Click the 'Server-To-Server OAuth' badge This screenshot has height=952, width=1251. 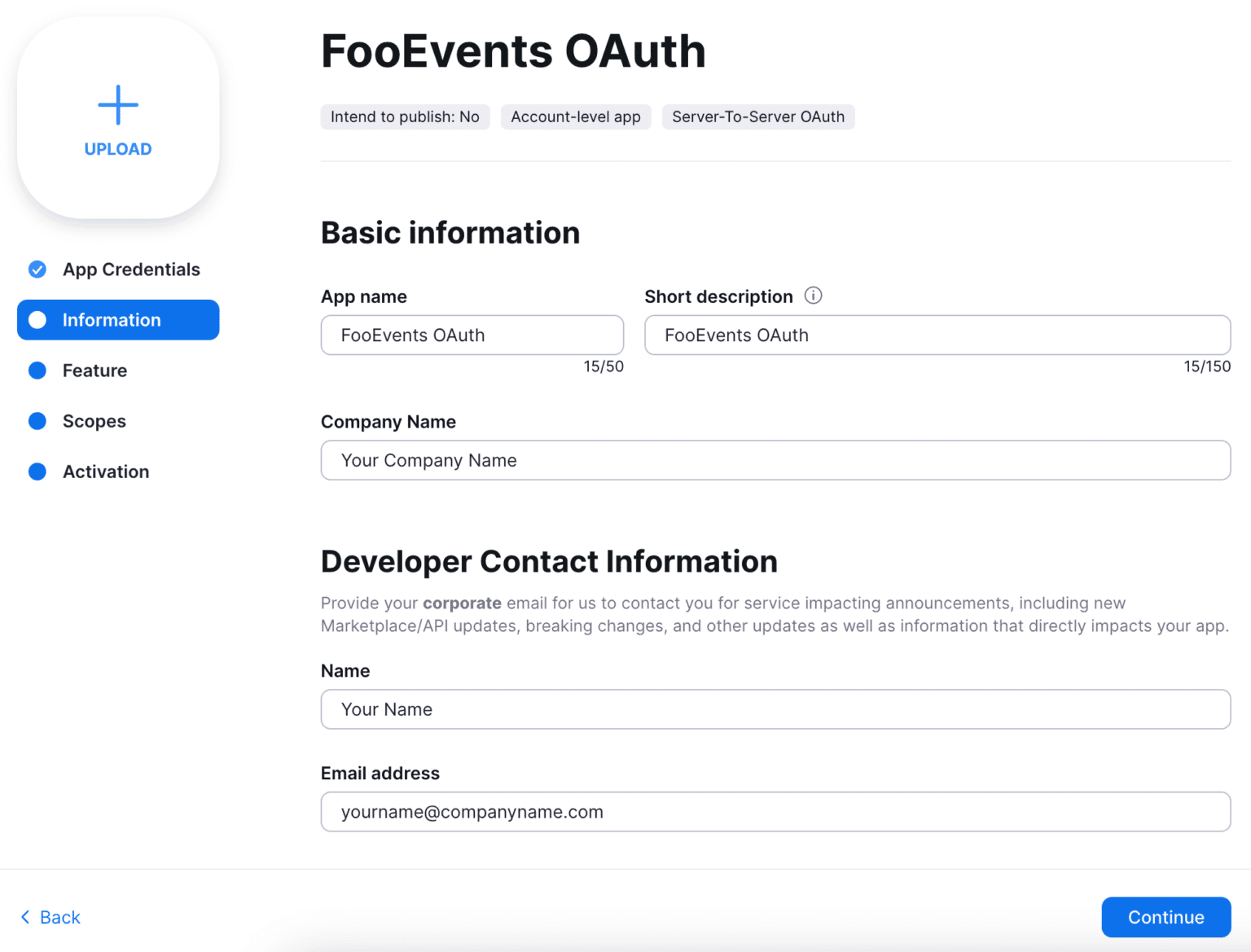click(757, 116)
